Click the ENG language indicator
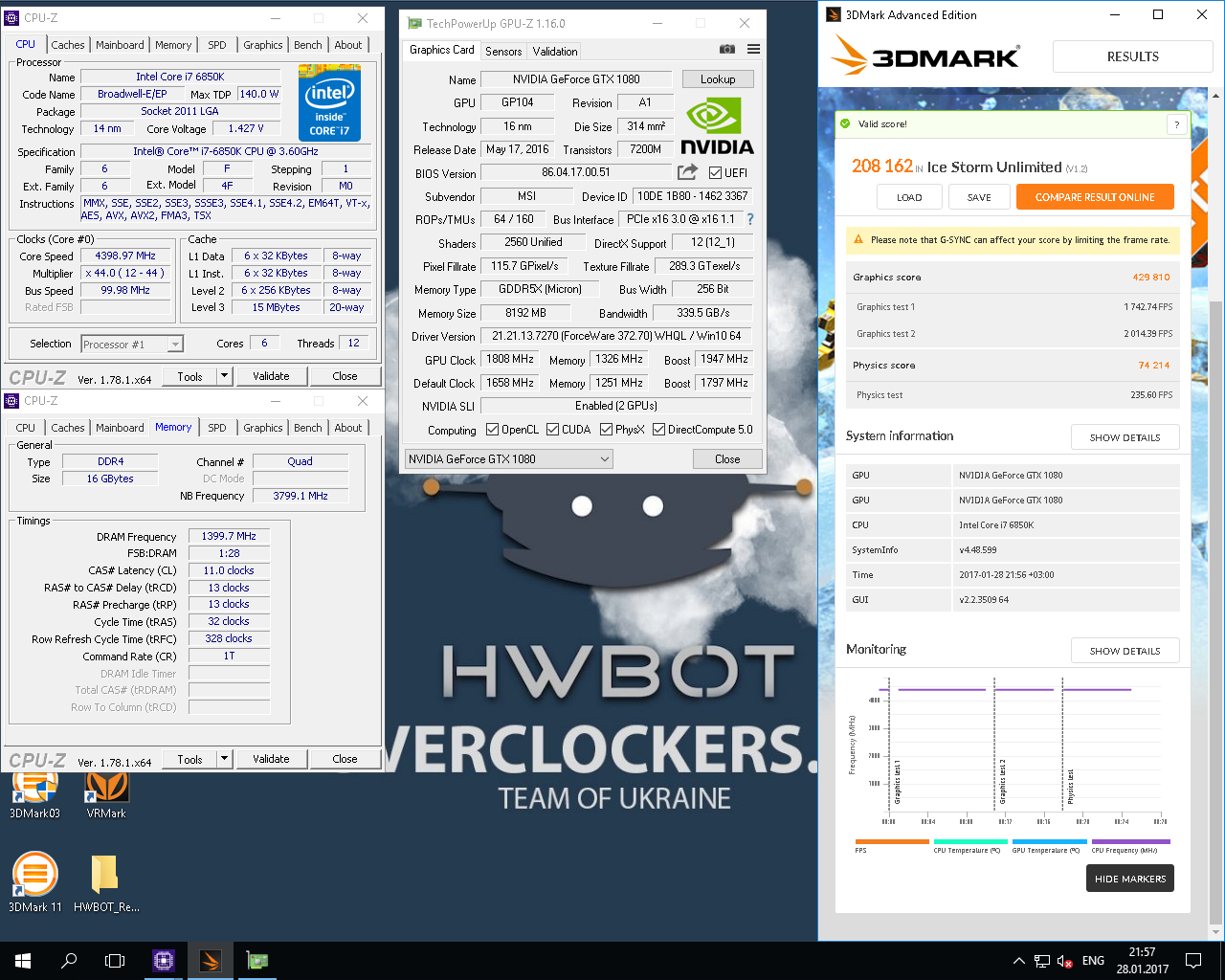The height and width of the screenshot is (980, 1225). point(1093,961)
